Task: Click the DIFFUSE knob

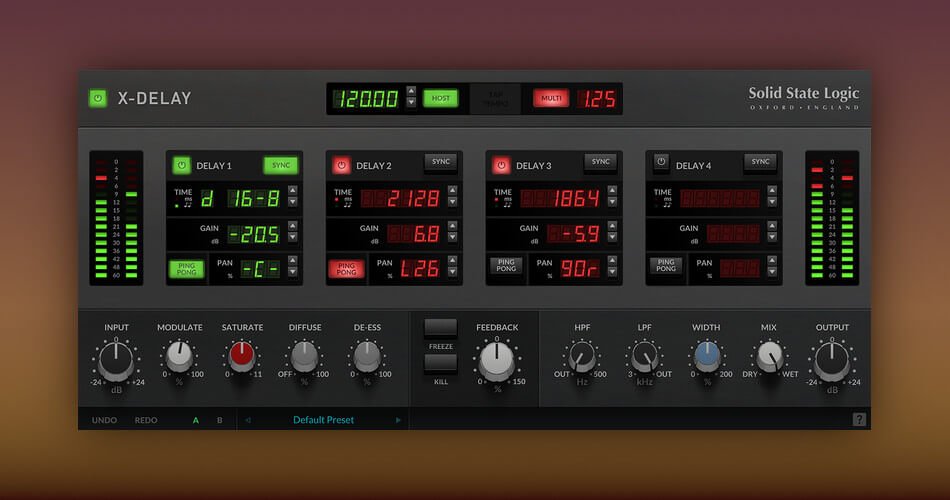Action: 304,356
